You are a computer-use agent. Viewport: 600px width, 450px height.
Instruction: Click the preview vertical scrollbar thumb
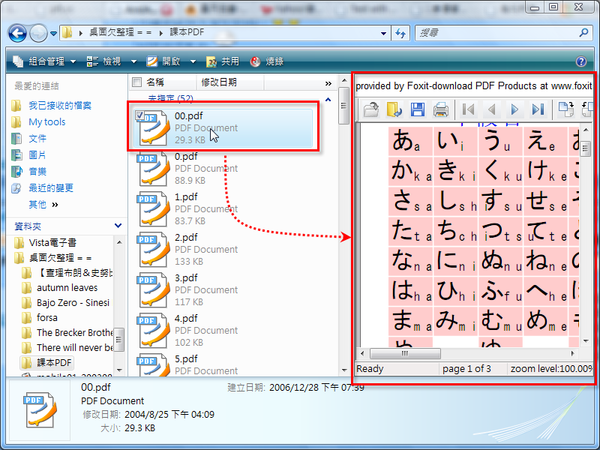coord(585,148)
